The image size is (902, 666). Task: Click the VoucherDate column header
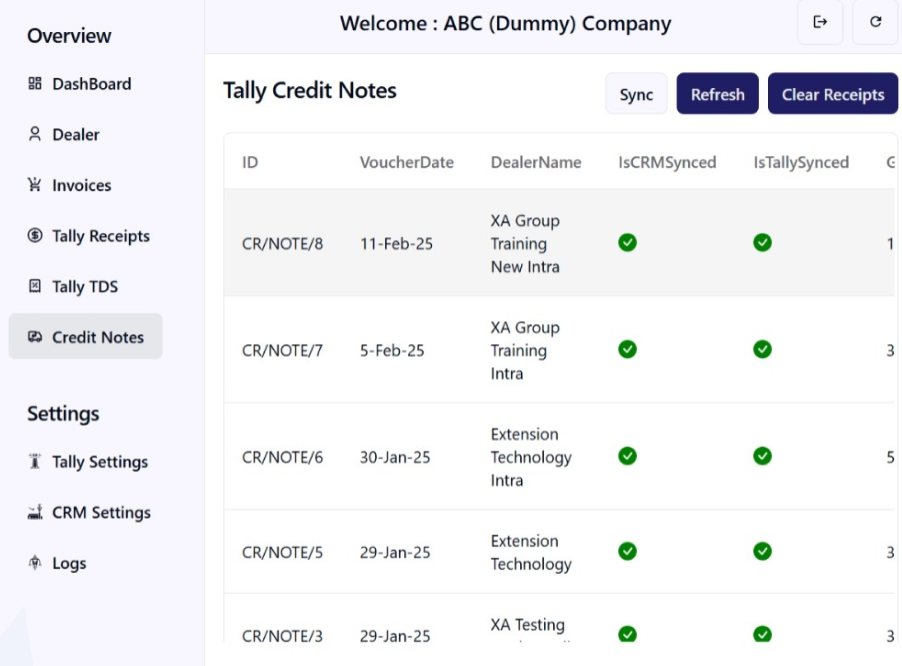(x=406, y=162)
